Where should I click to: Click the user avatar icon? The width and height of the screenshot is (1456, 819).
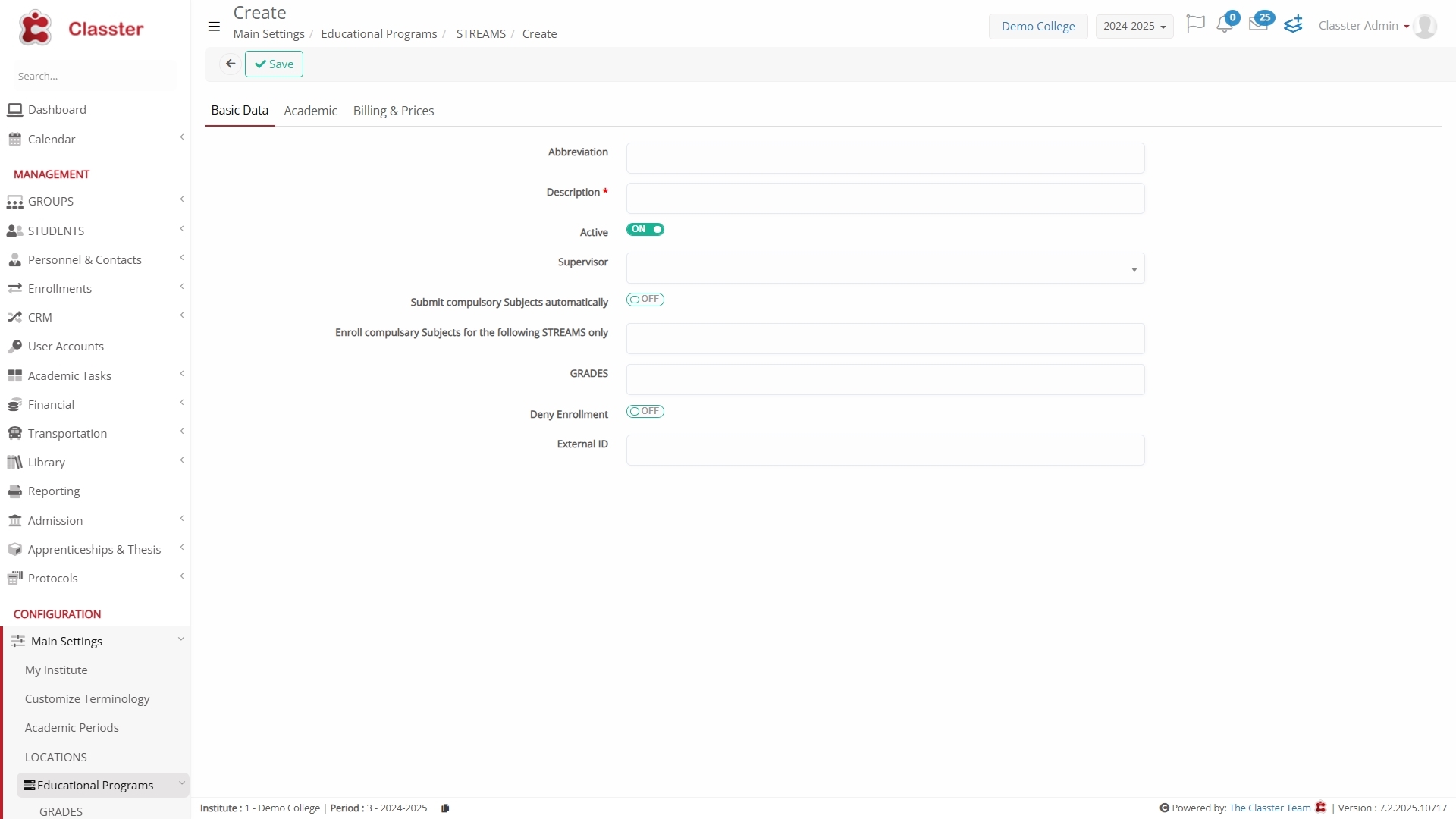[1425, 26]
